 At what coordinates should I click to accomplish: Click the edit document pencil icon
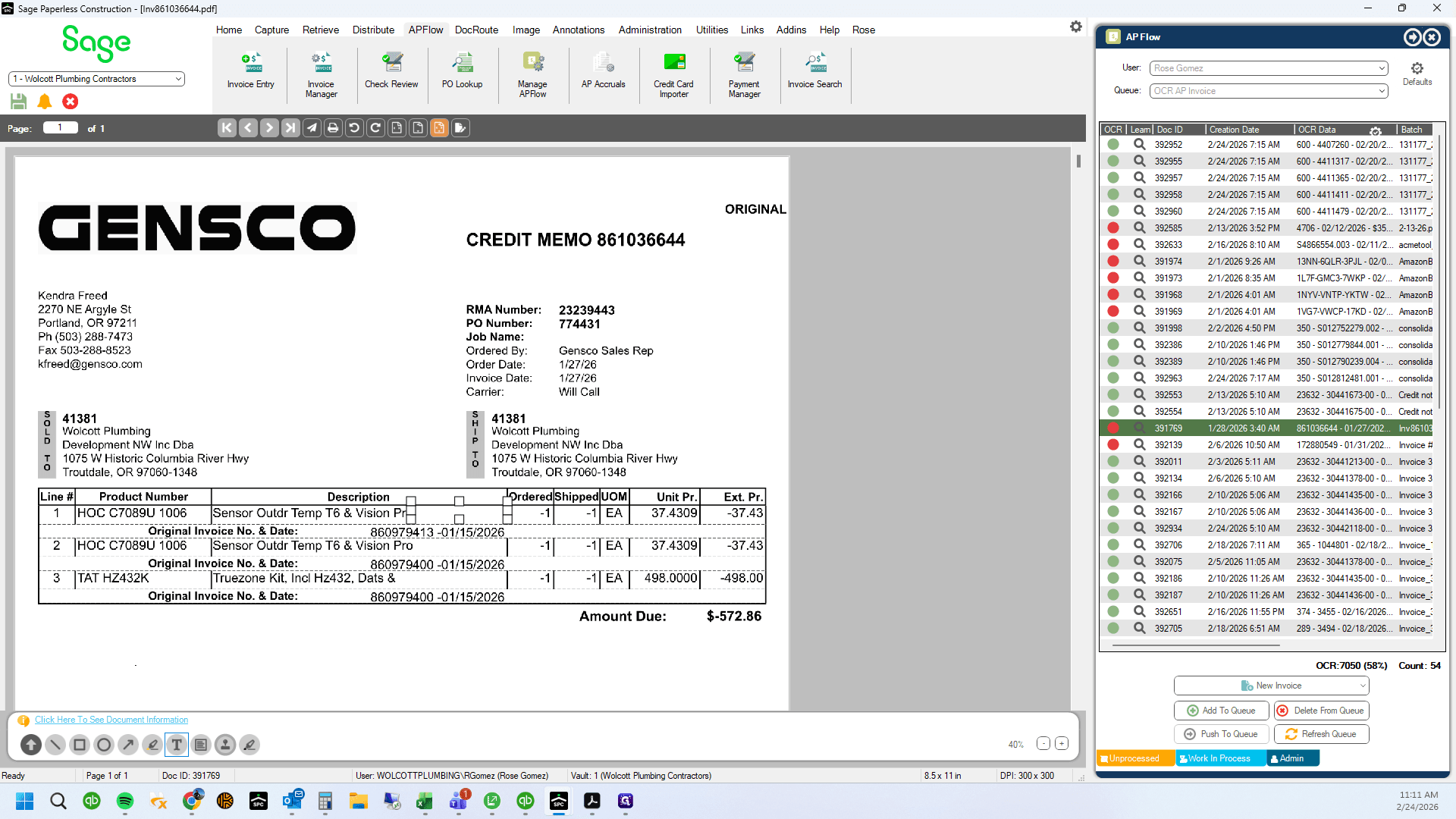pos(460,128)
